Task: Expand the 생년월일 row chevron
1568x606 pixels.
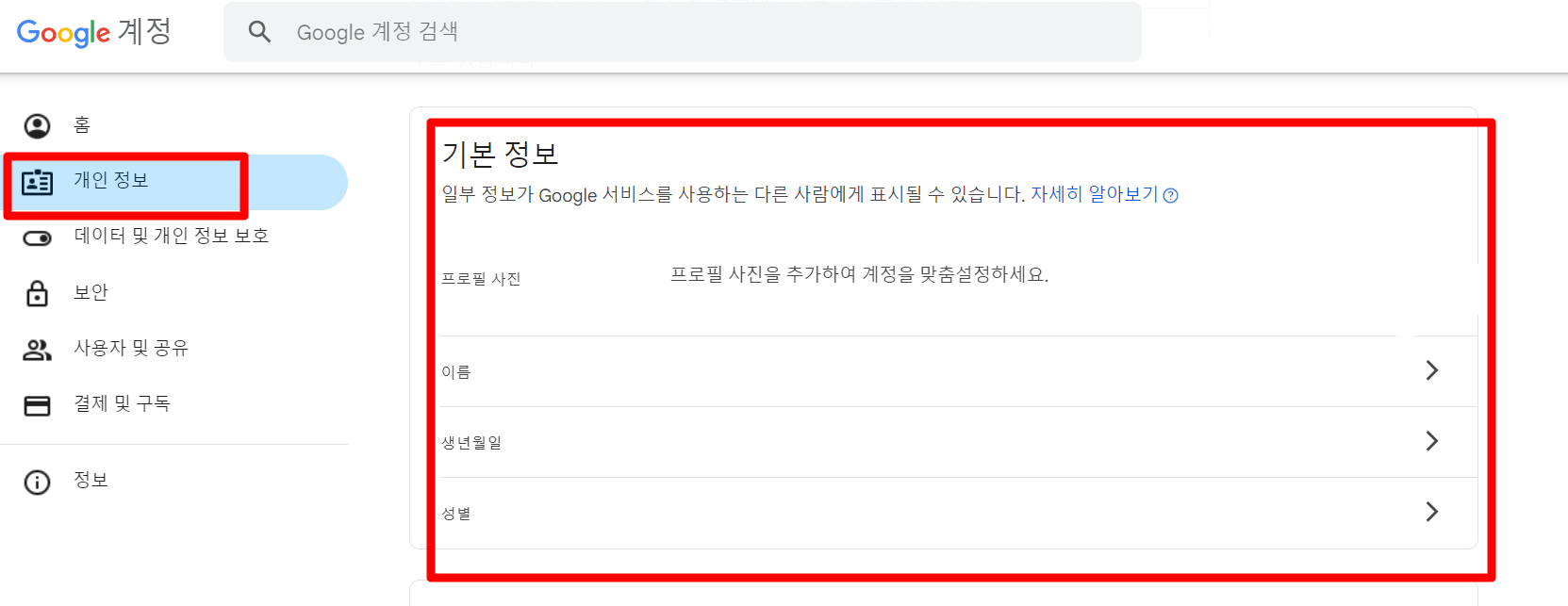Action: (x=1431, y=441)
